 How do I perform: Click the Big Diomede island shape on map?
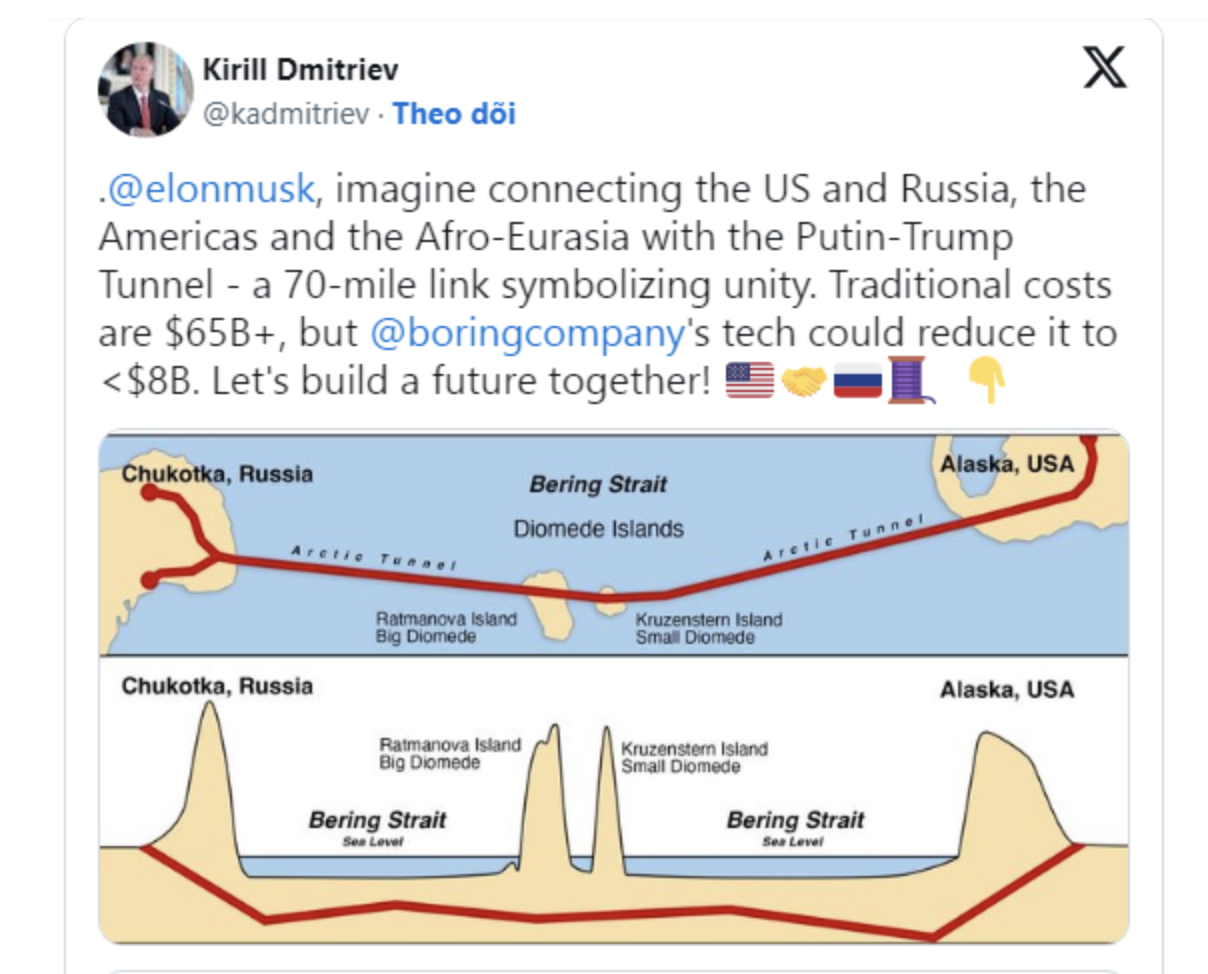coord(546,605)
